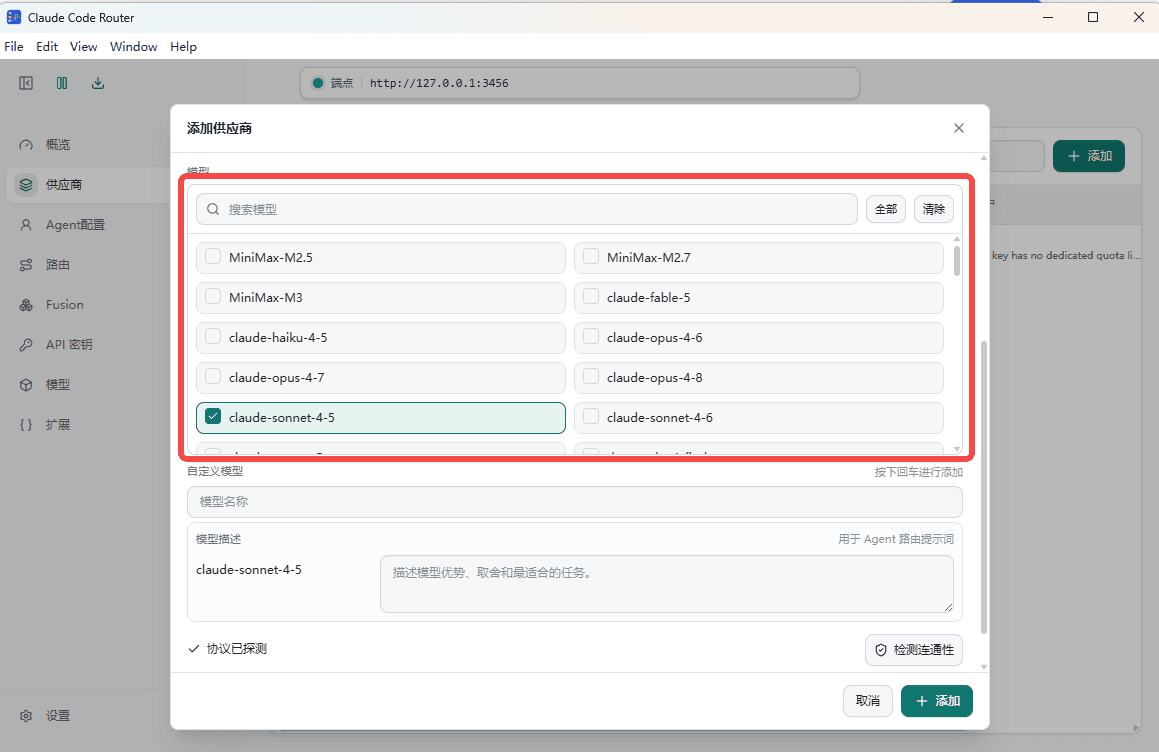Click 全部 to select all models

click(x=886, y=209)
